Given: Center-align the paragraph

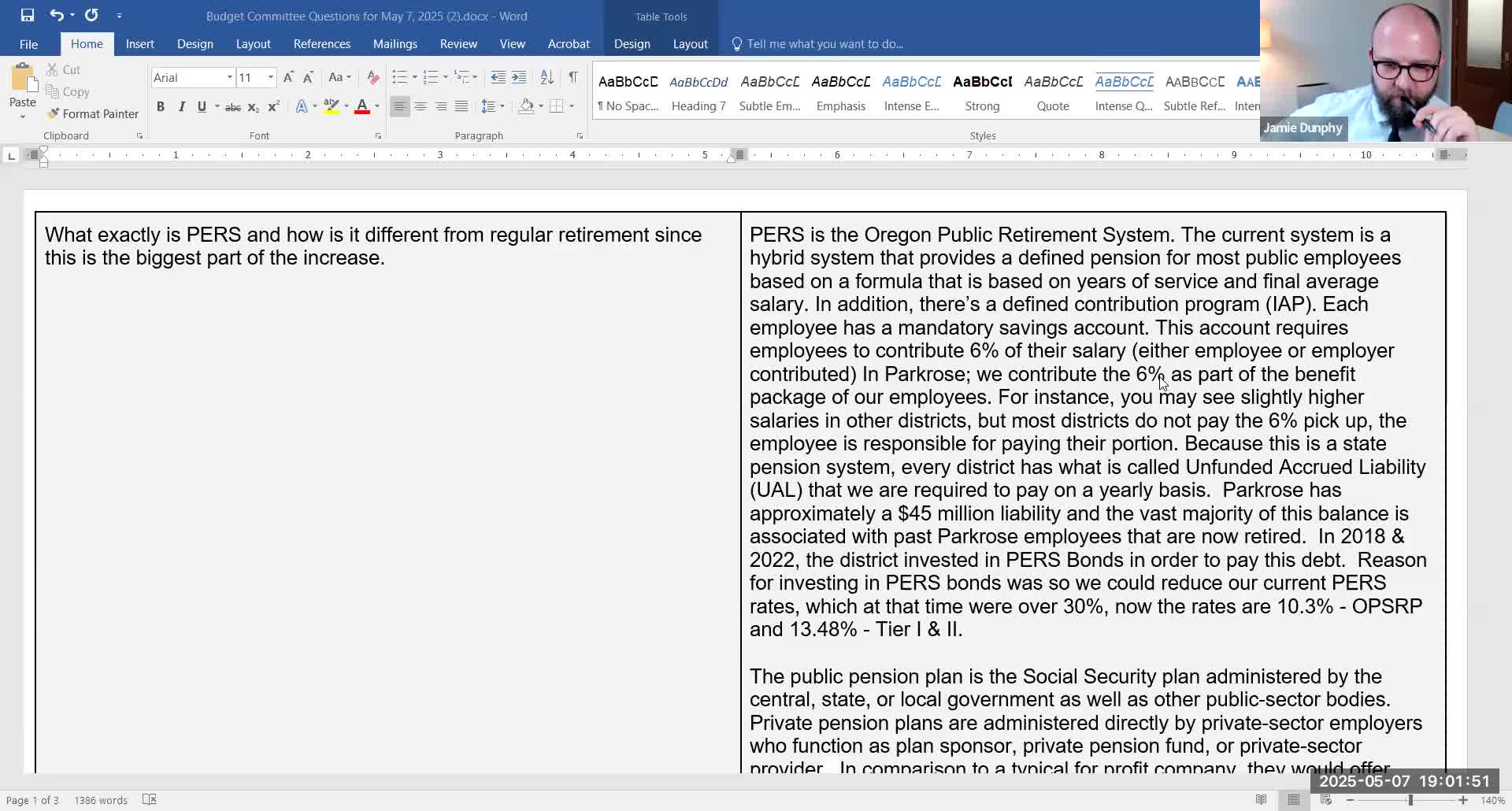Looking at the screenshot, I should (421, 106).
